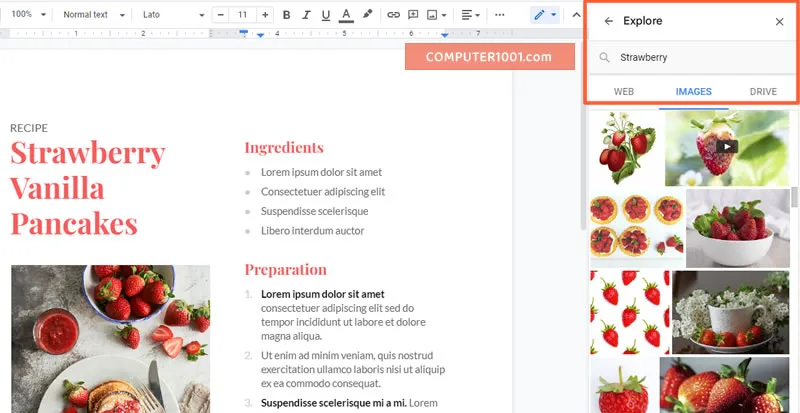Open the highlight color marker tool

367,15
